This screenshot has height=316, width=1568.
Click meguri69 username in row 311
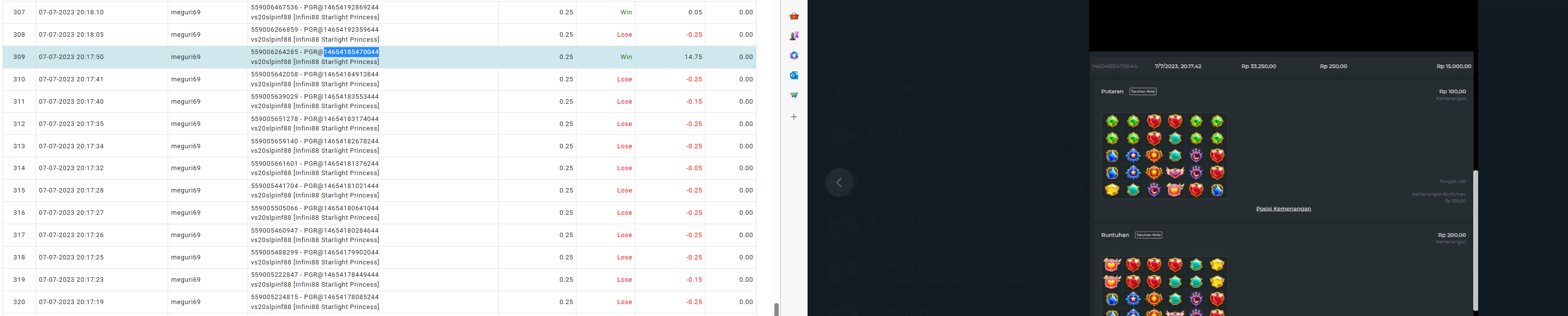[186, 102]
